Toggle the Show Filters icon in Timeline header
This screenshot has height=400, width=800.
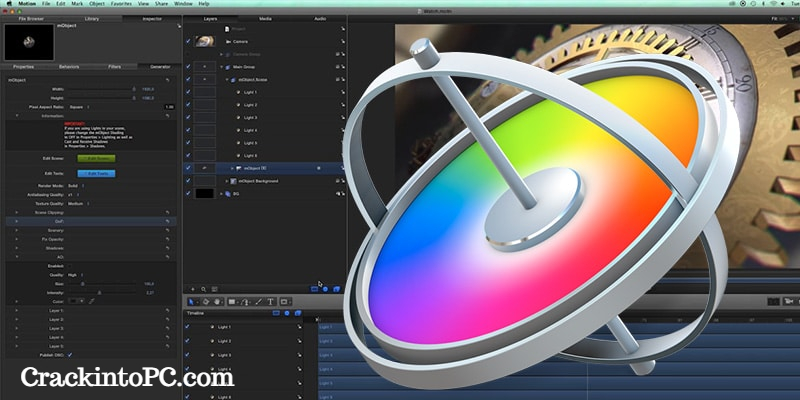point(298,313)
